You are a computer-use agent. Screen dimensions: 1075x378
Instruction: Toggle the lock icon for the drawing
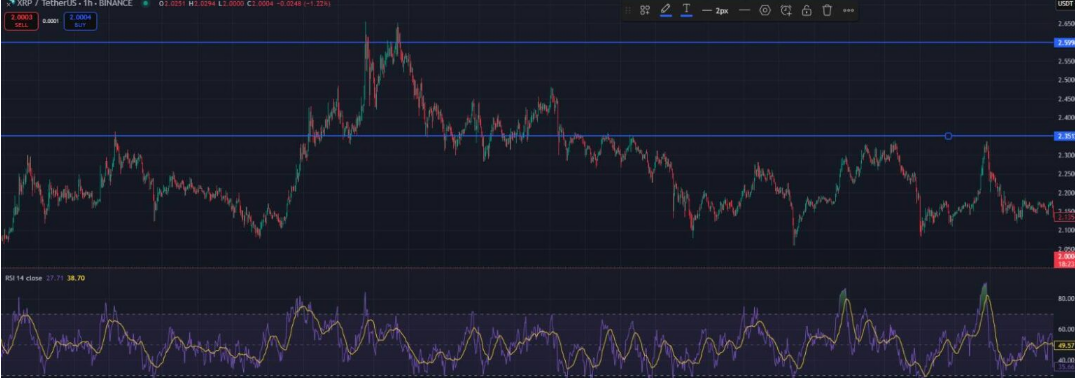click(x=806, y=10)
